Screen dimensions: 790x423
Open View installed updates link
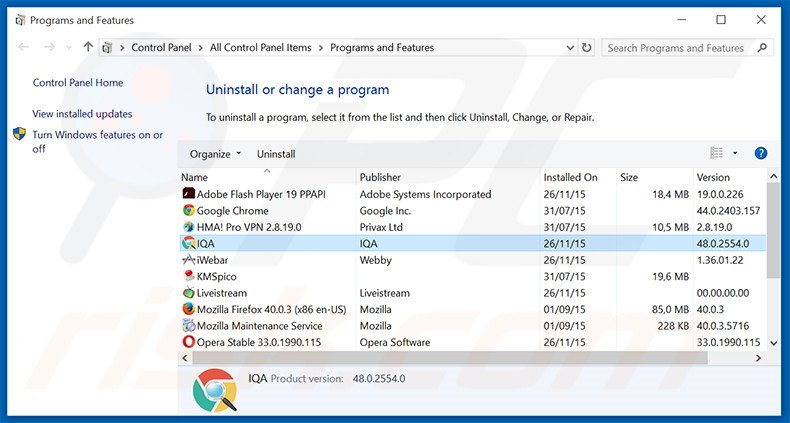[x=82, y=114]
